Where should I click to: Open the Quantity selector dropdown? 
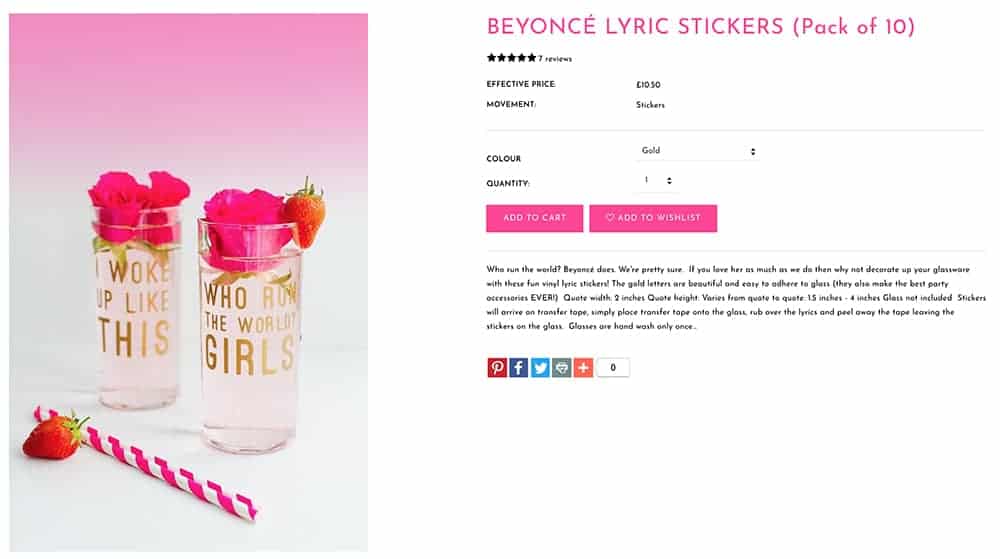pos(657,181)
